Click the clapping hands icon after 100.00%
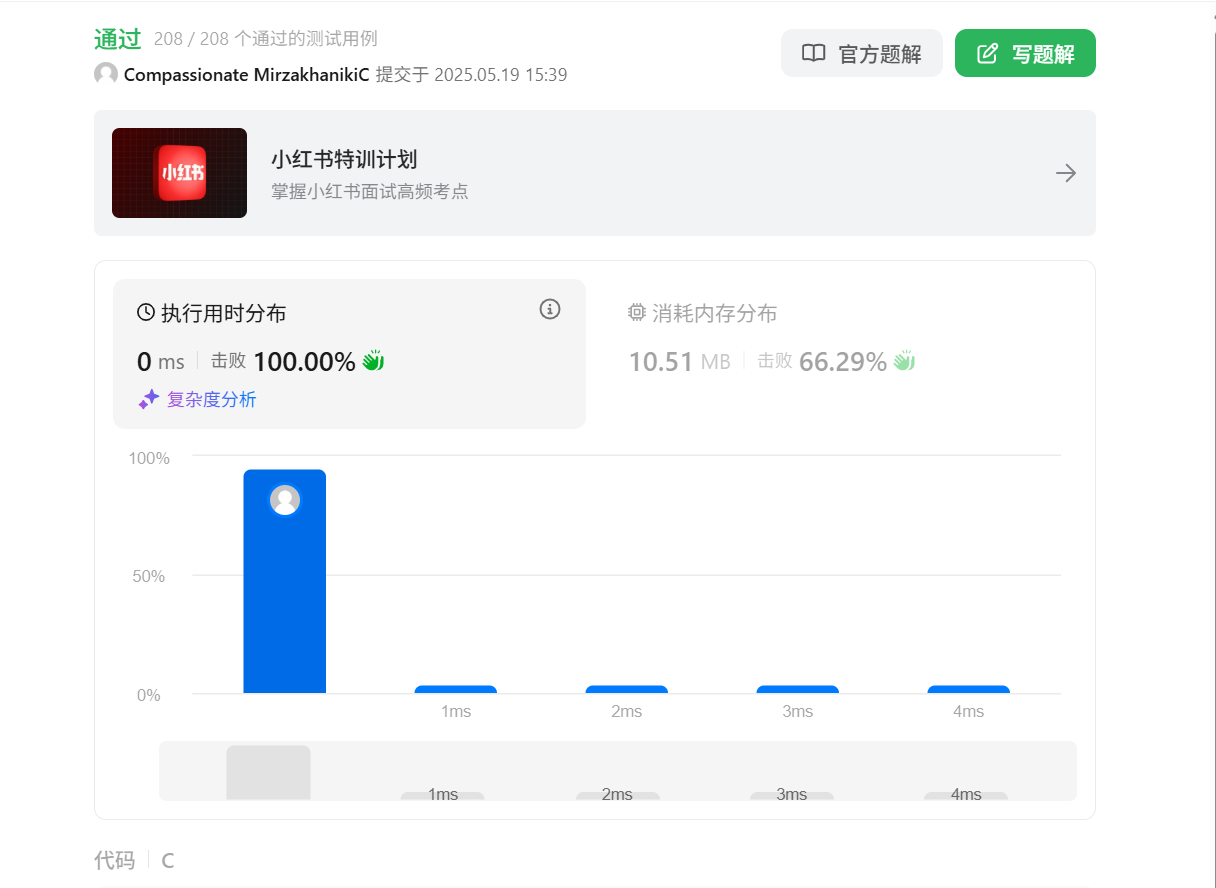Screen dimensions: 1216x888 [x=373, y=361]
